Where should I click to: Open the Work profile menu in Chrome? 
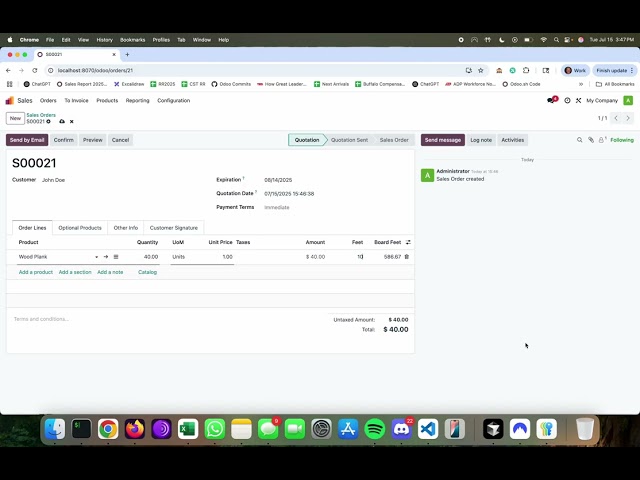click(x=575, y=71)
